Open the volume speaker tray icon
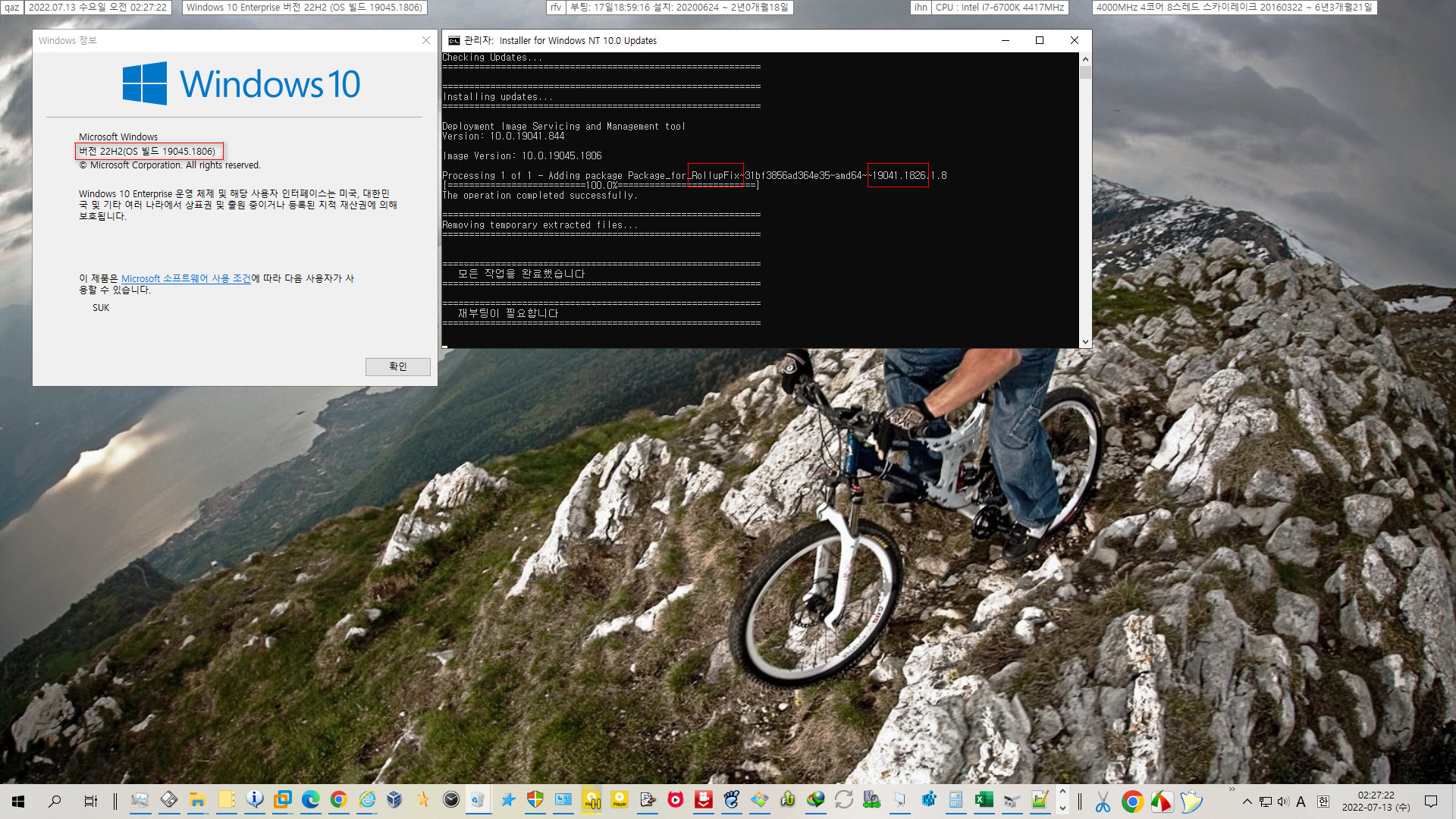 (1282, 802)
